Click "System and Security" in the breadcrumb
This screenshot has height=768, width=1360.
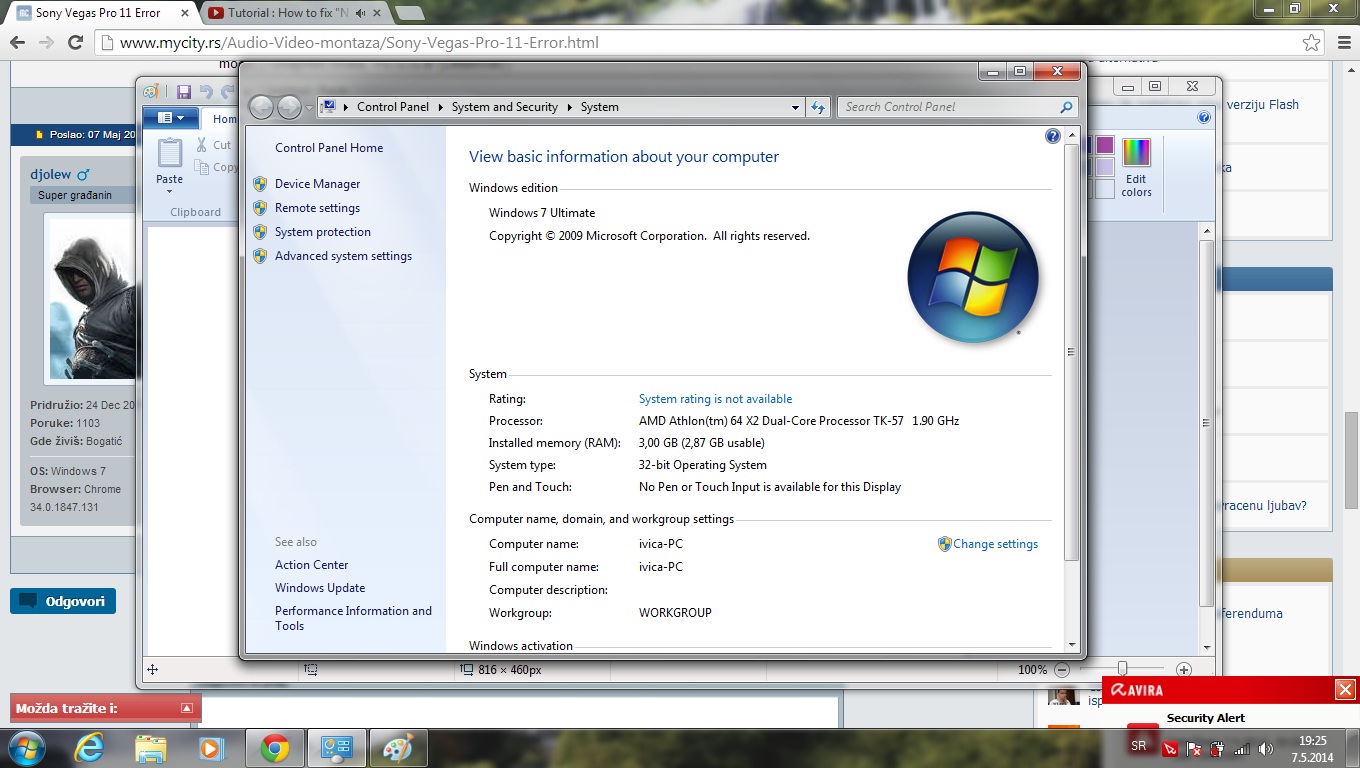504,107
